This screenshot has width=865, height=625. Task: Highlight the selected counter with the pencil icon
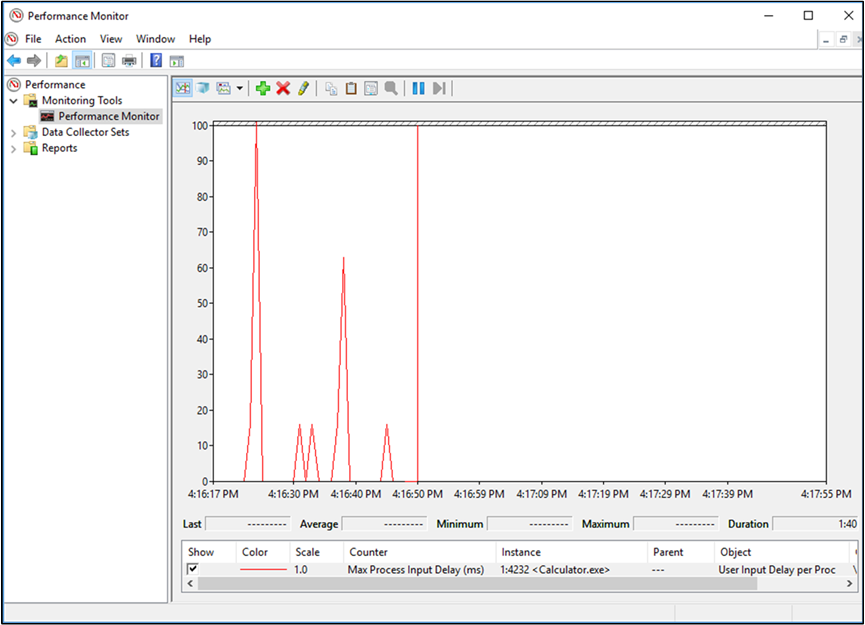(x=302, y=88)
